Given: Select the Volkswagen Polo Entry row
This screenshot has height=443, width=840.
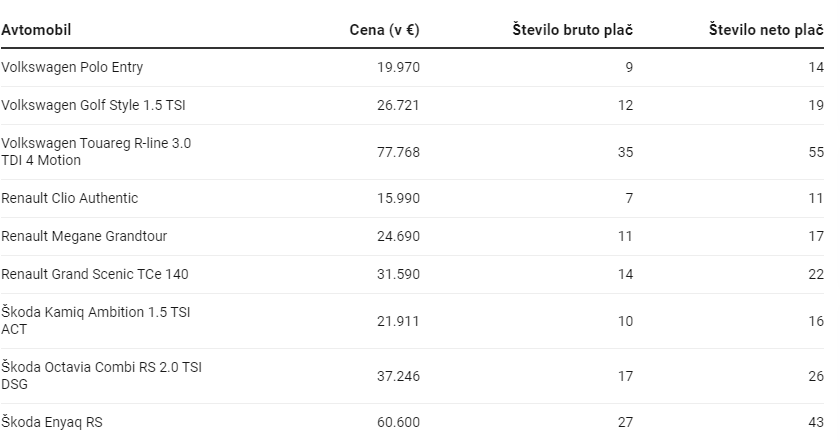Looking at the screenshot, I should (72, 67).
